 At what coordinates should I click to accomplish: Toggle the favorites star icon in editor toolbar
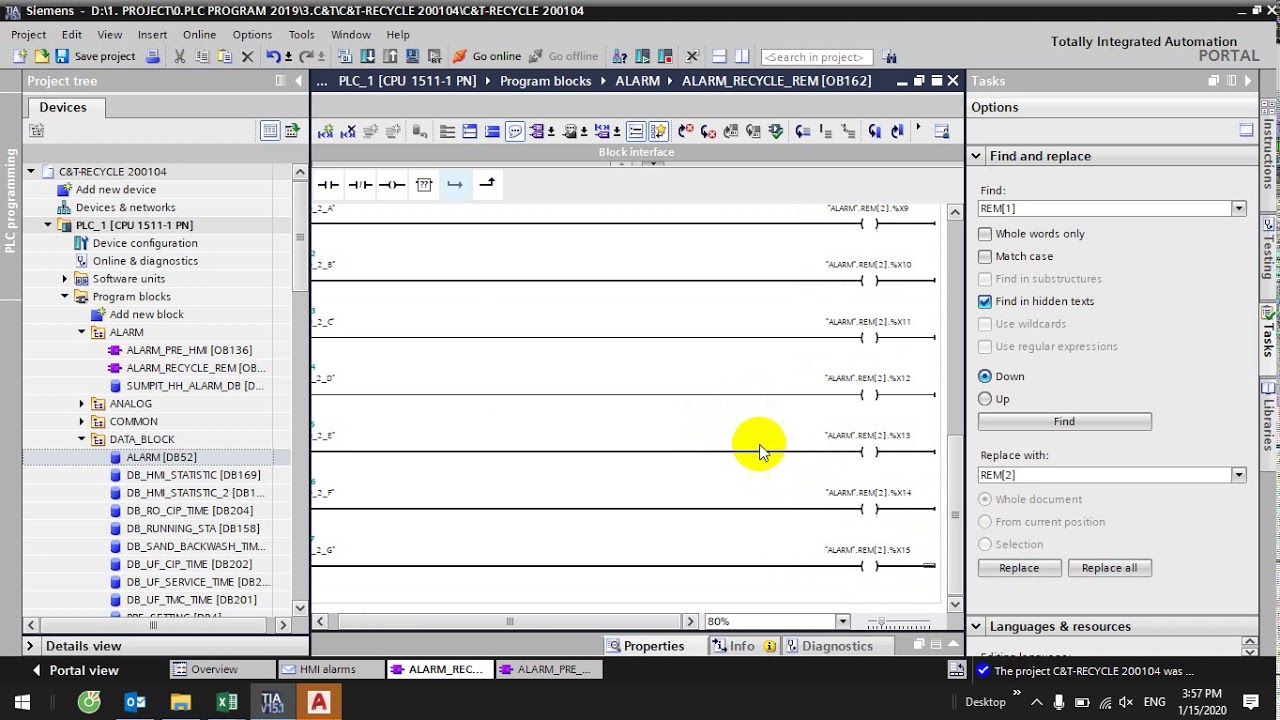click(x=658, y=131)
